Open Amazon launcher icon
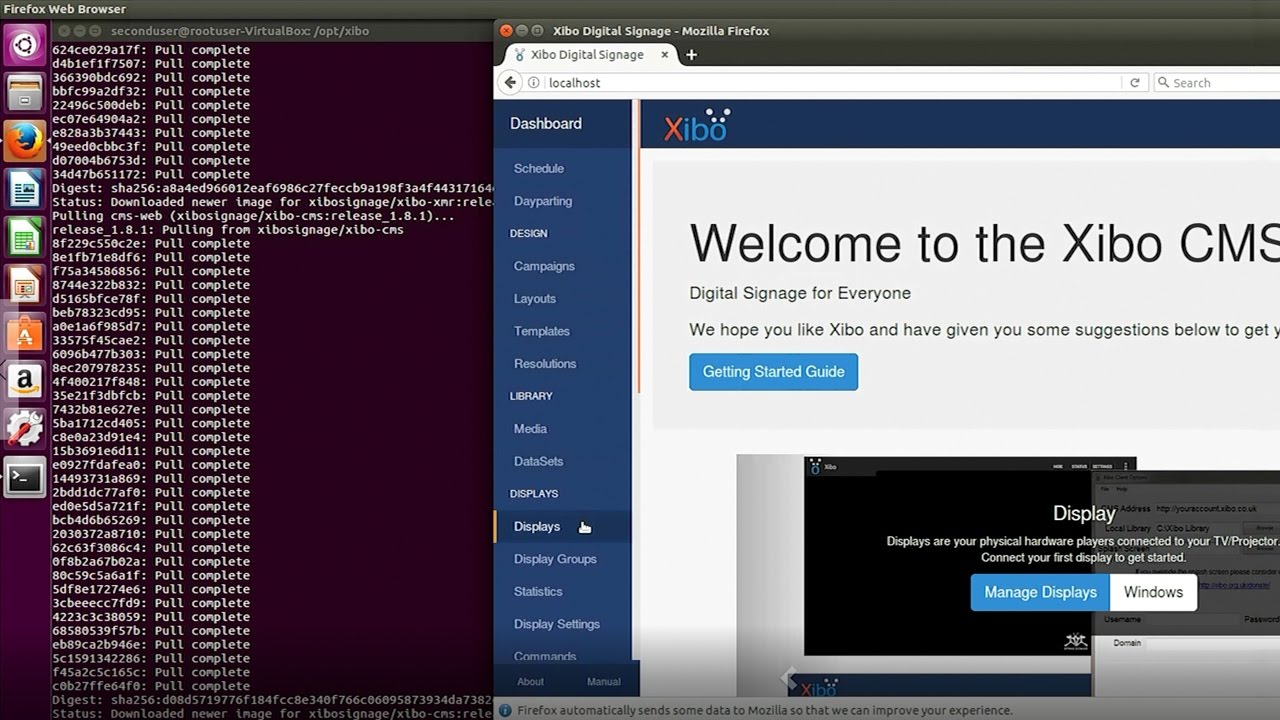 click(25, 380)
